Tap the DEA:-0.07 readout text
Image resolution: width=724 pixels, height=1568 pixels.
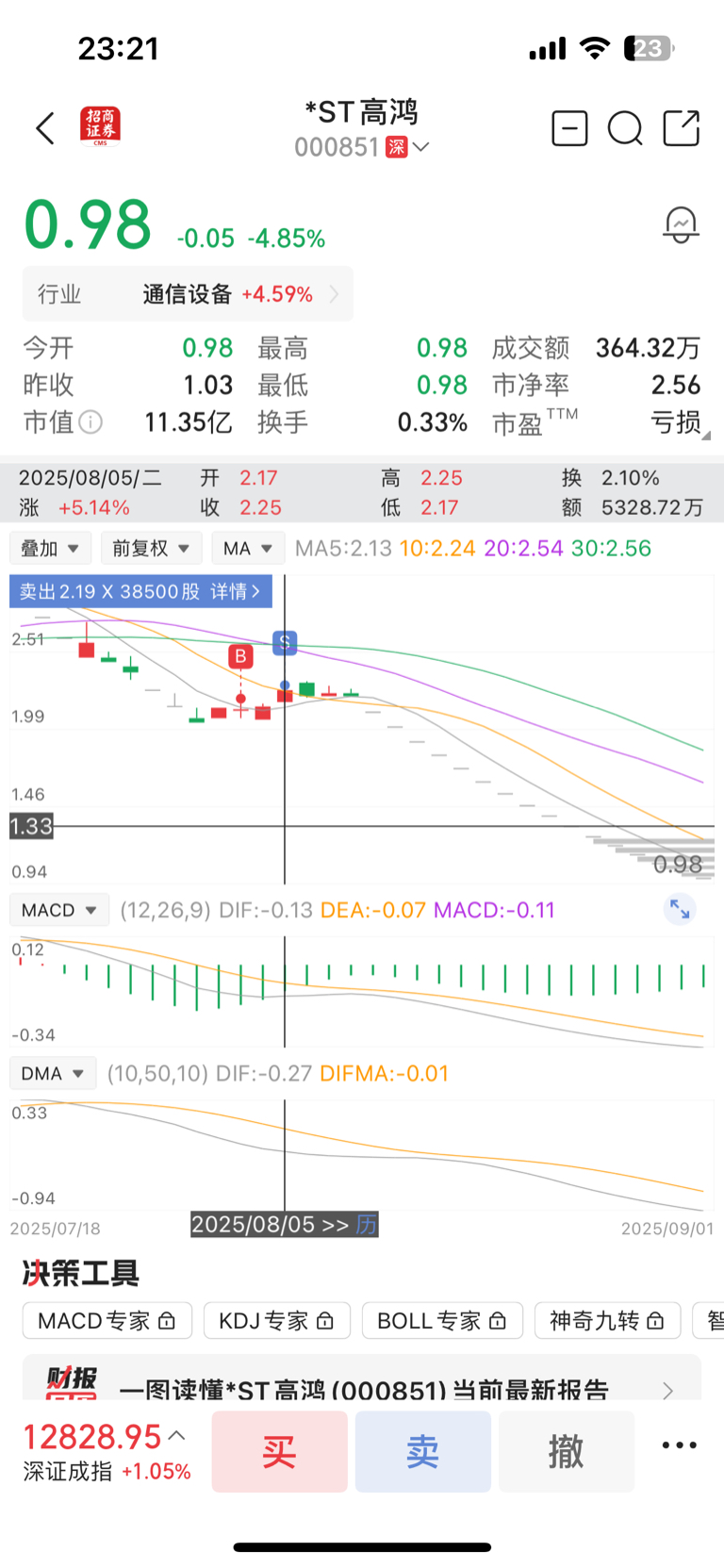click(373, 910)
